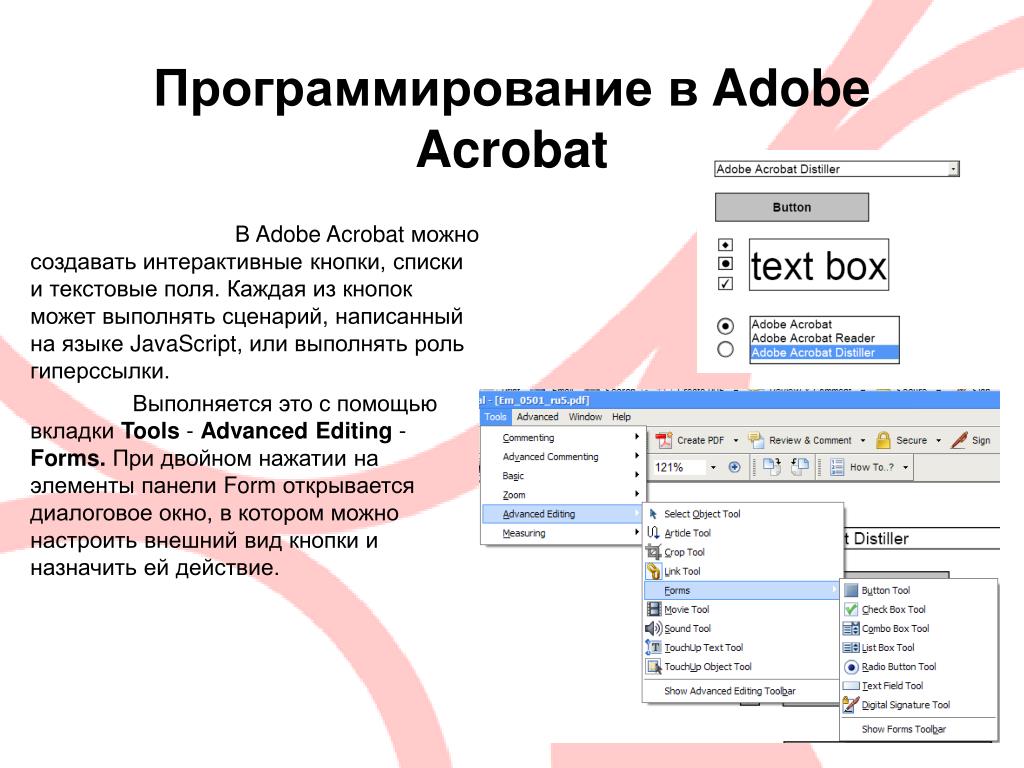Open the Adobe Acrobat Distiller combo box arrow
Screen dimensions: 1024x768
click(953, 169)
